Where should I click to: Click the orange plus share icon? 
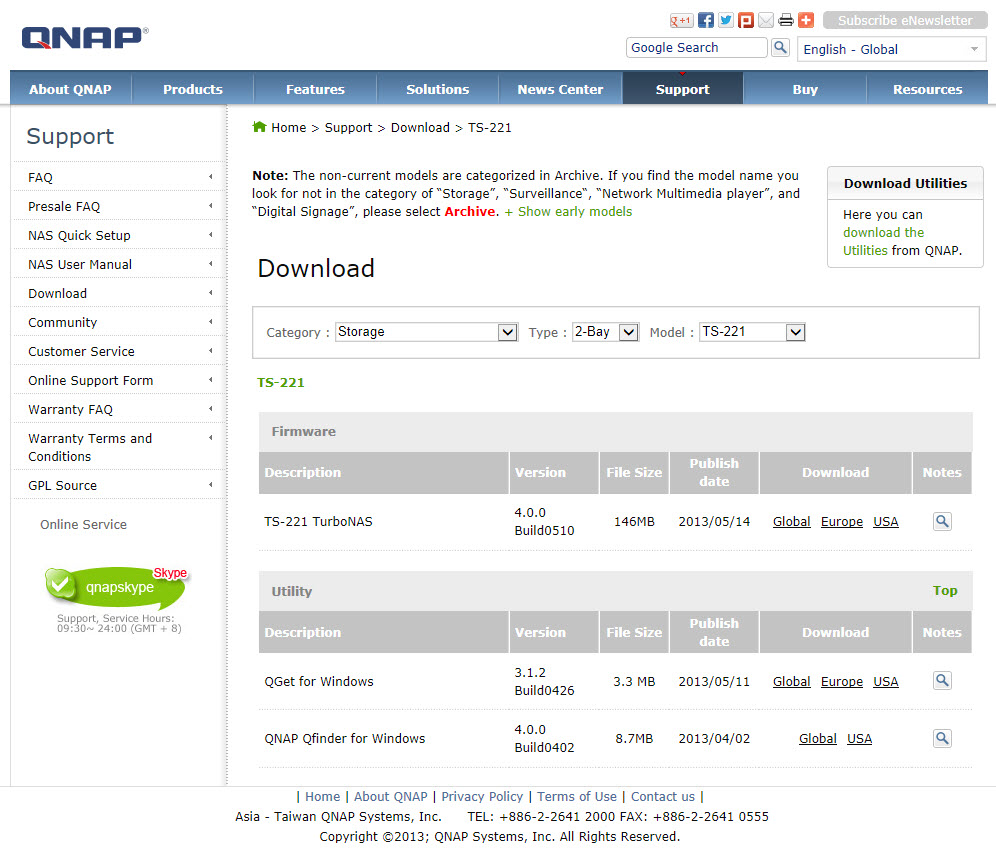(x=806, y=20)
